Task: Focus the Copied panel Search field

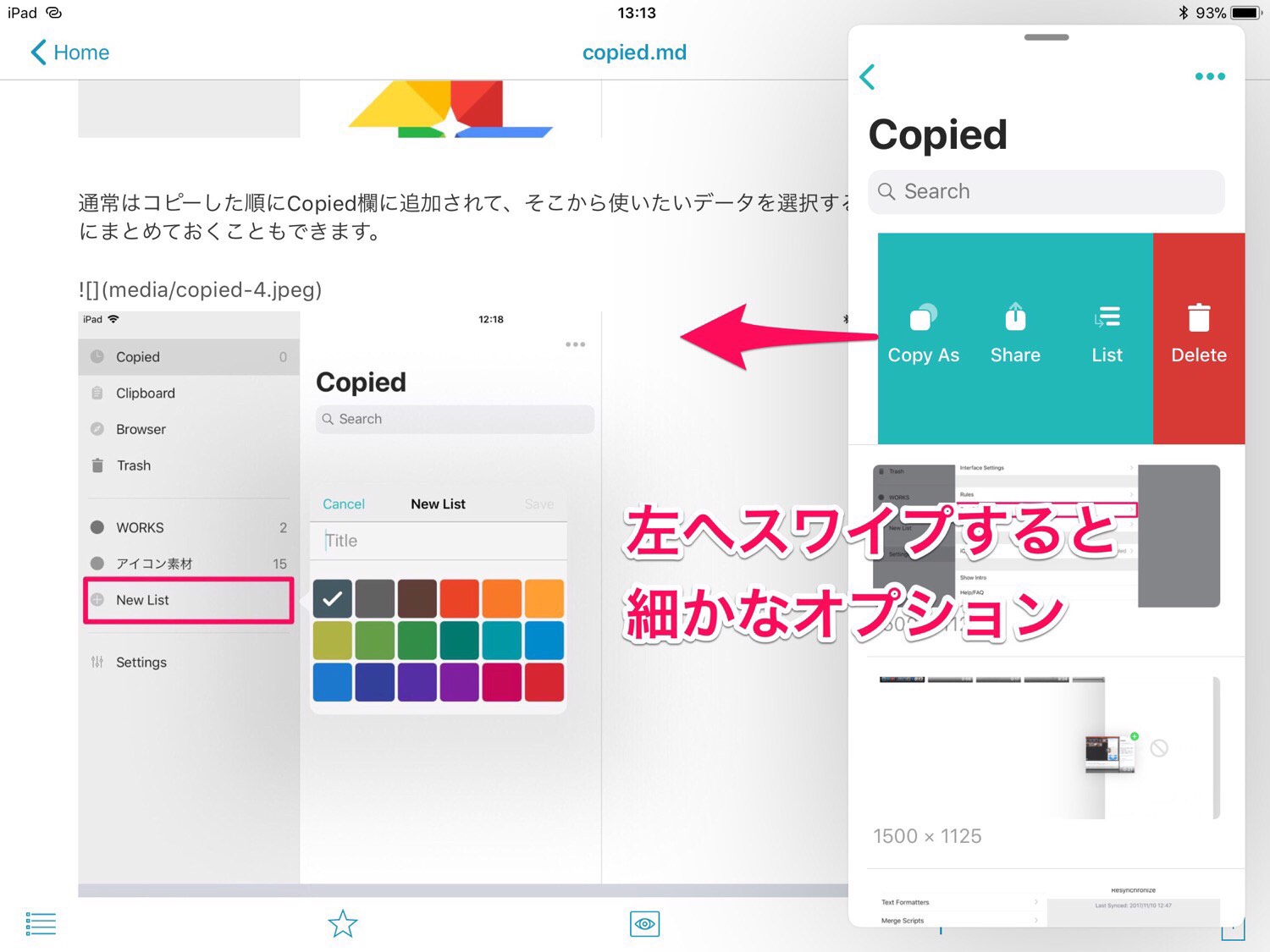Action: point(1046,191)
